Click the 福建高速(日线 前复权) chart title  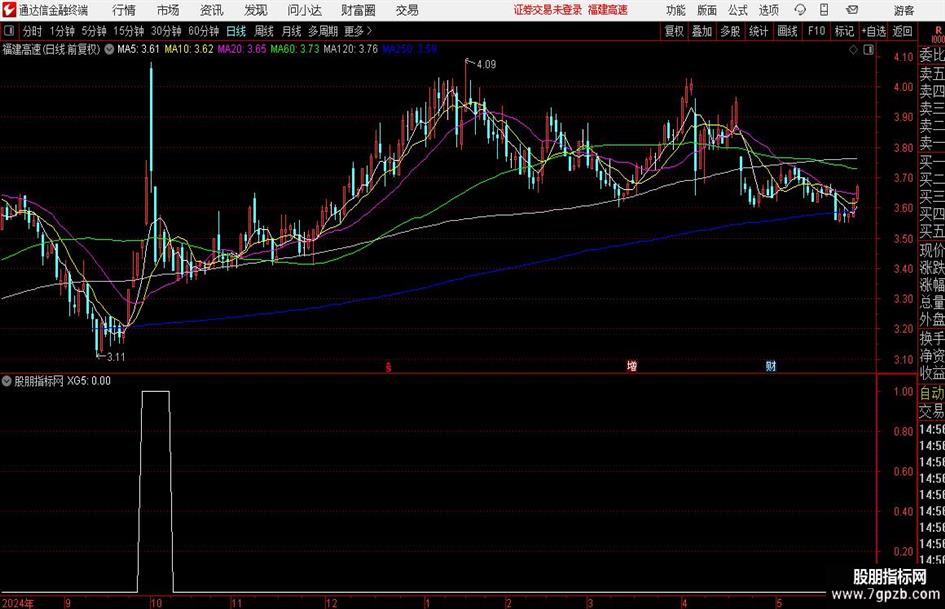(51, 49)
